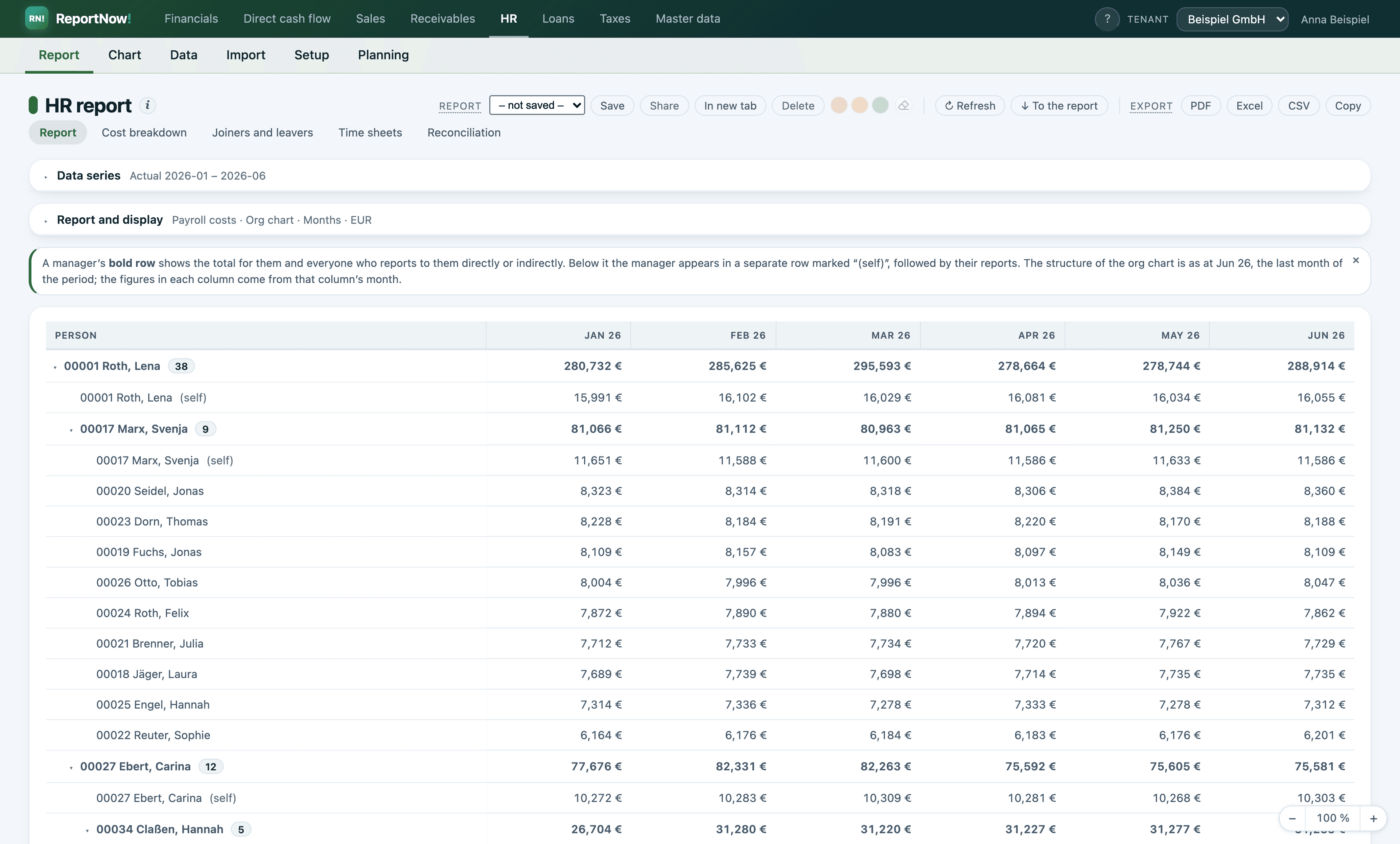Pick the light orange color swatch

pyautogui.click(x=859, y=105)
